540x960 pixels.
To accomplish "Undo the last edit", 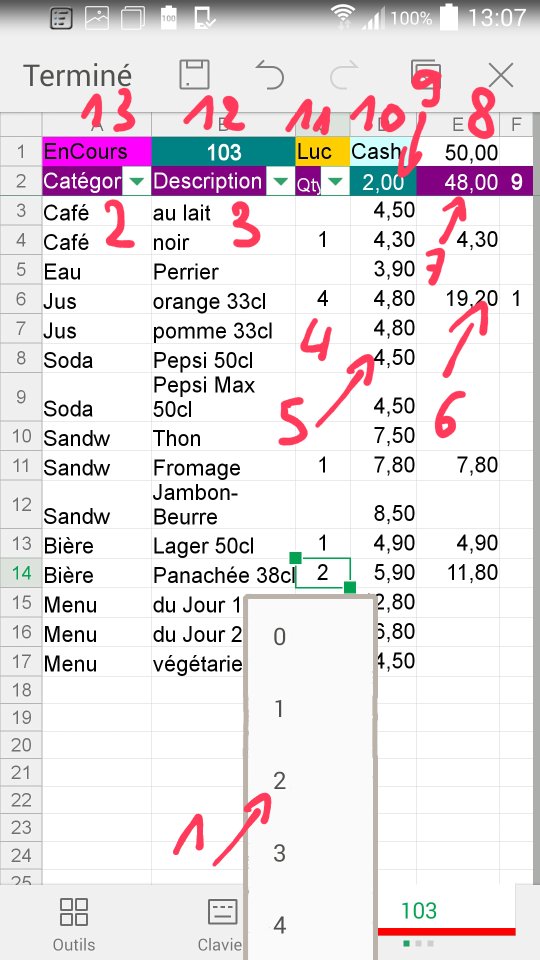I will pos(270,76).
